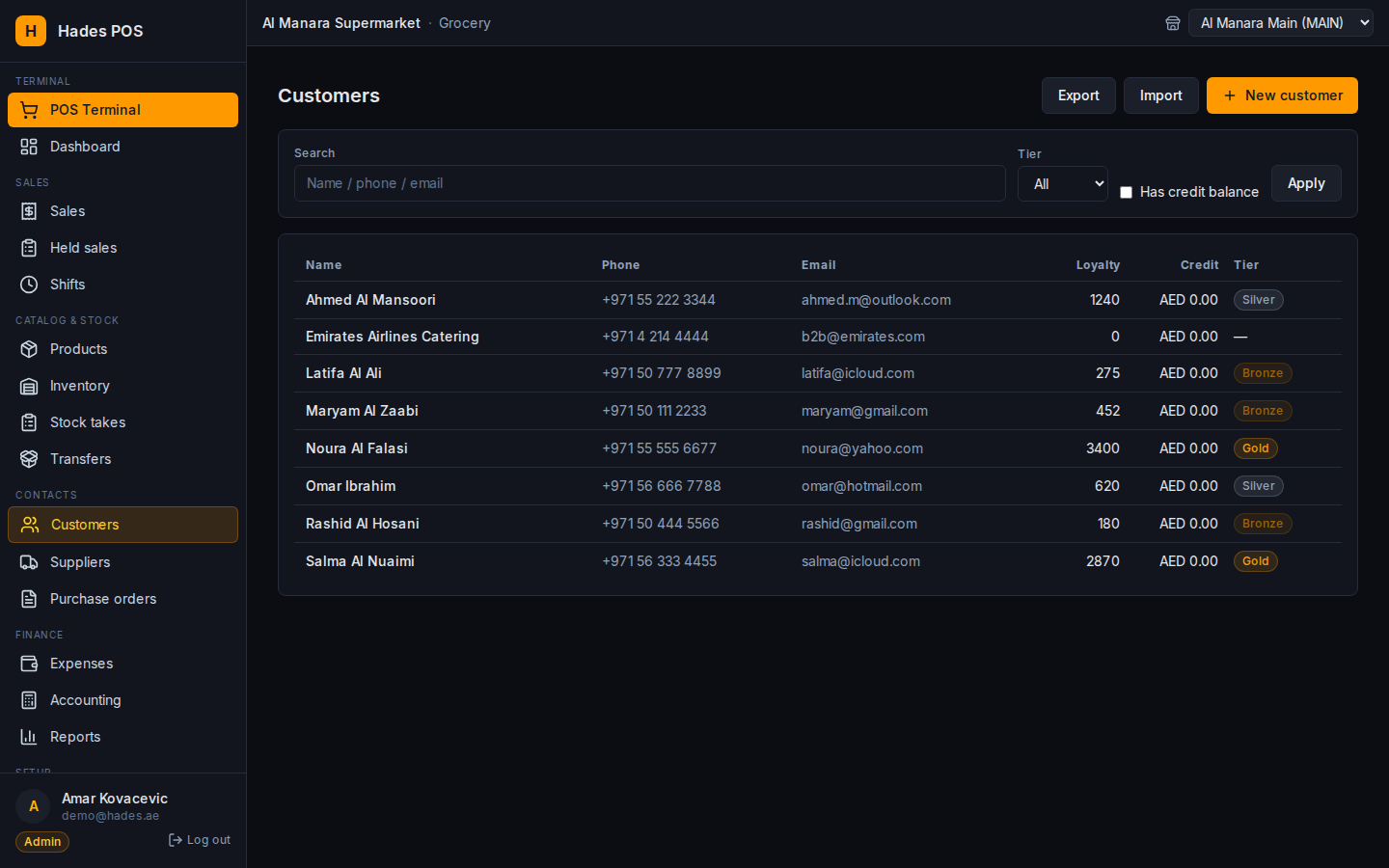Open Noura Al Falasi record
Screen dimensions: 1389x868
click(818, 448)
